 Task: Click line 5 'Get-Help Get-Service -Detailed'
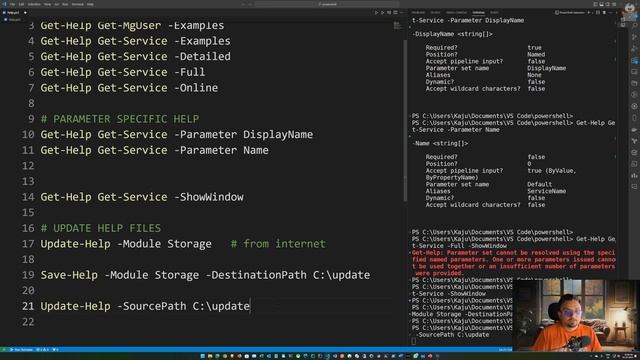point(135,56)
